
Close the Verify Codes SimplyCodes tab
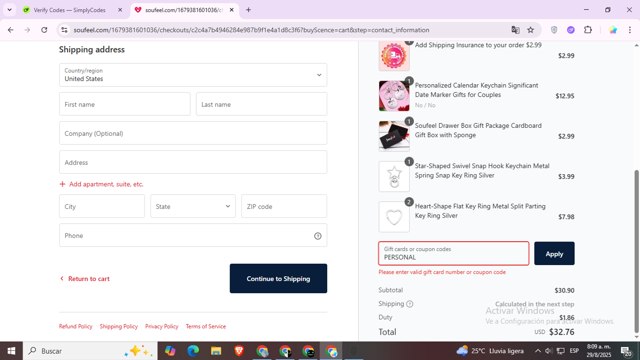coord(120,10)
